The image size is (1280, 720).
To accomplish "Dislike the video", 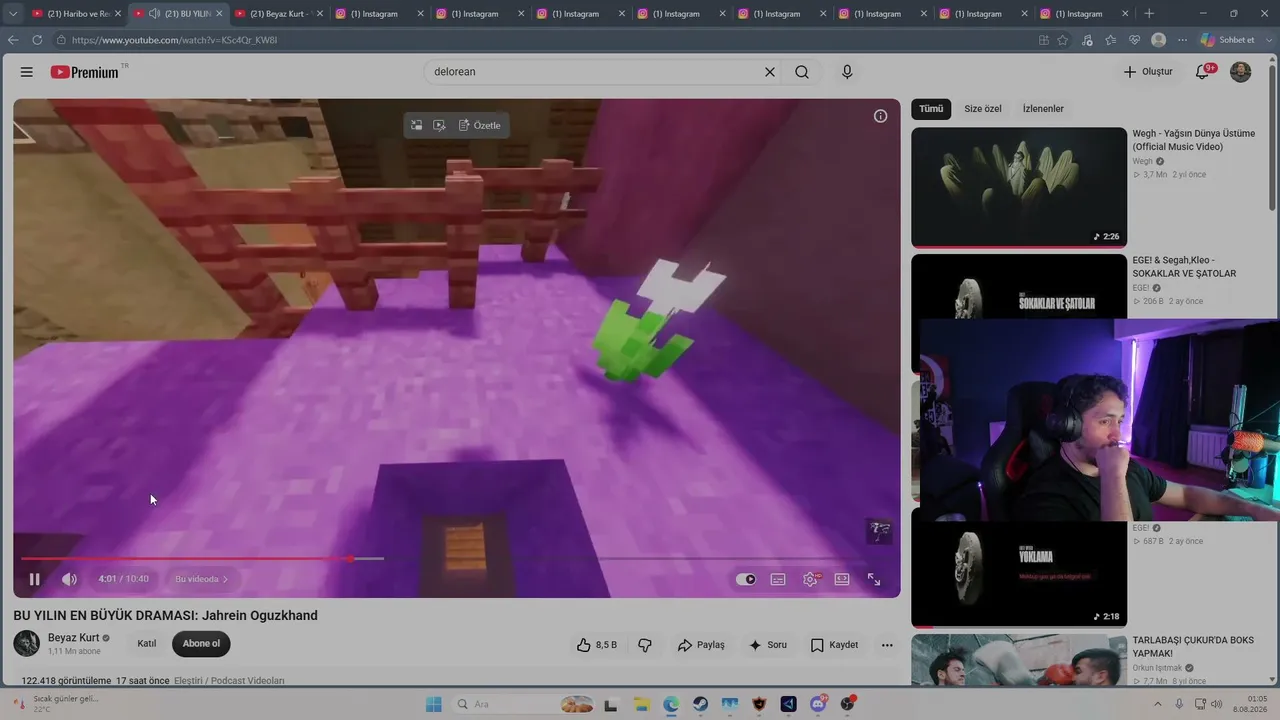I will coord(645,645).
